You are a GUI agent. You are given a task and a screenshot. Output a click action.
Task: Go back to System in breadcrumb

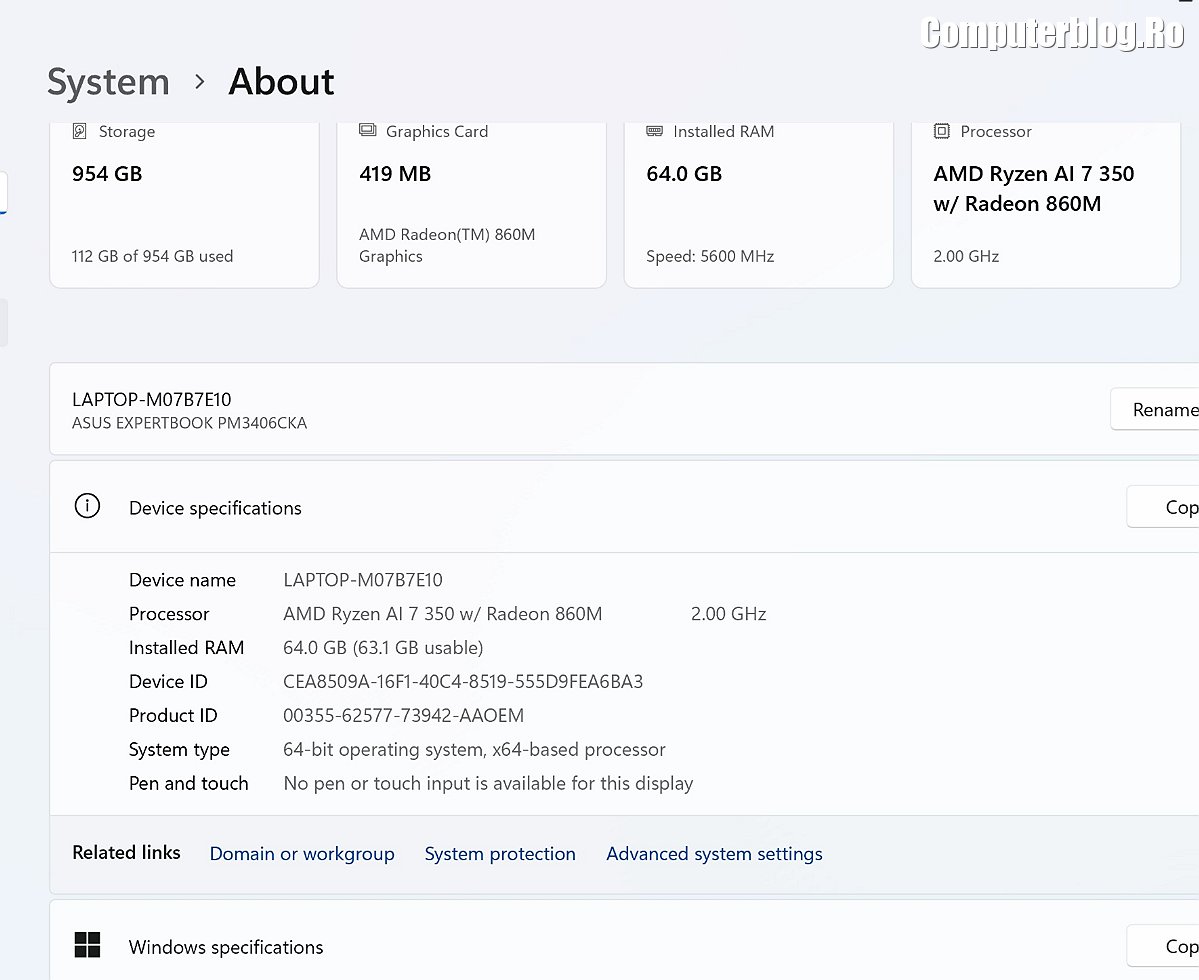(x=108, y=82)
